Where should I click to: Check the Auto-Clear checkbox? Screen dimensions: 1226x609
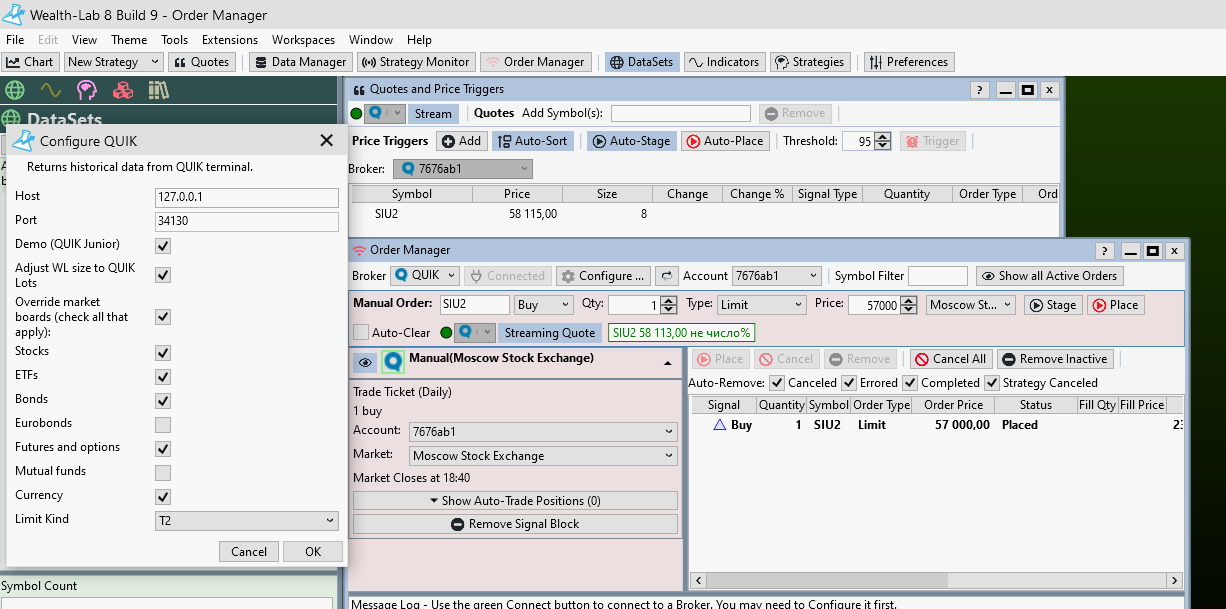(361, 332)
